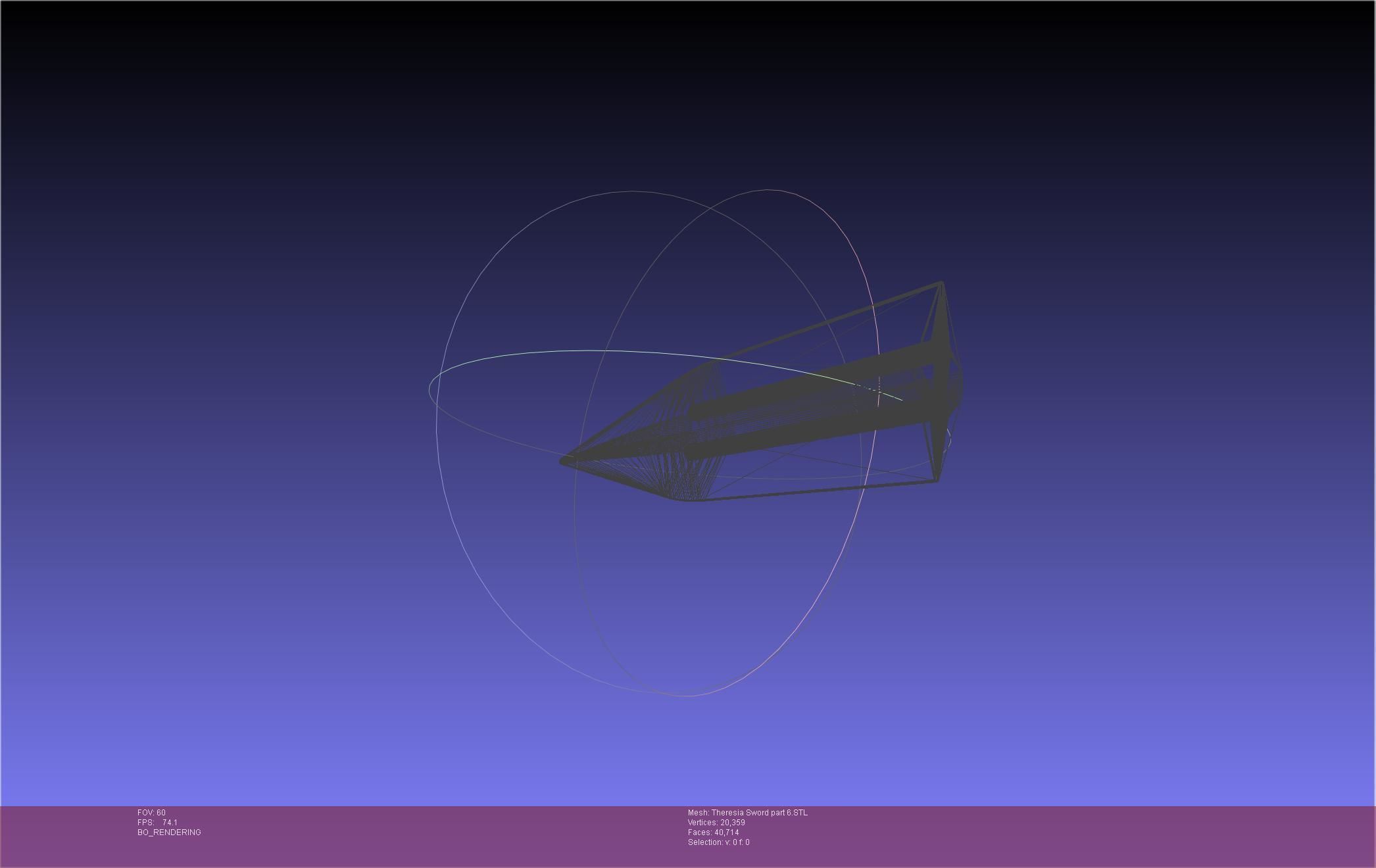1376x868 pixels.
Task: Click the bottom right corner of the wireframe mesh
Action: (937, 481)
